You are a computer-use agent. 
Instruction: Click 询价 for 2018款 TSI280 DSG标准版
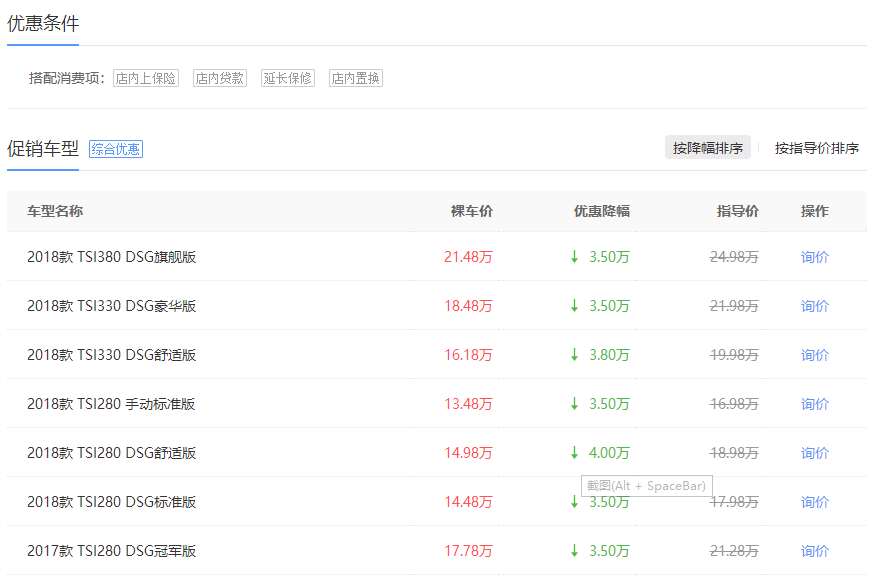815,502
